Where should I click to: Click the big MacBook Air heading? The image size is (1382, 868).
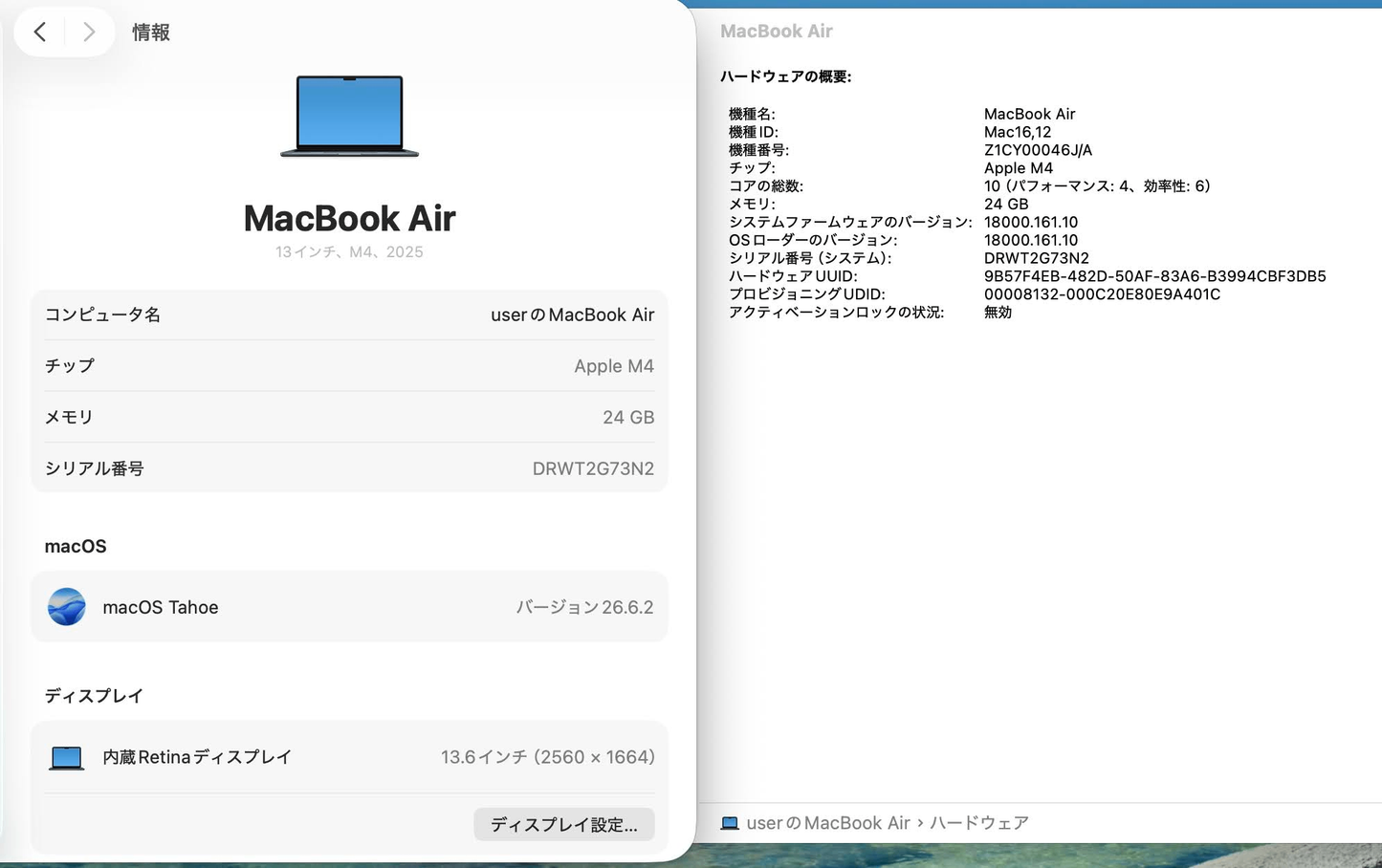(350, 218)
